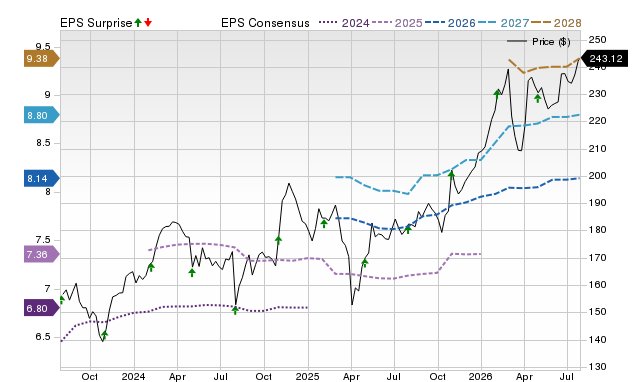Click the 2024 label on the time axis

click(133, 376)
